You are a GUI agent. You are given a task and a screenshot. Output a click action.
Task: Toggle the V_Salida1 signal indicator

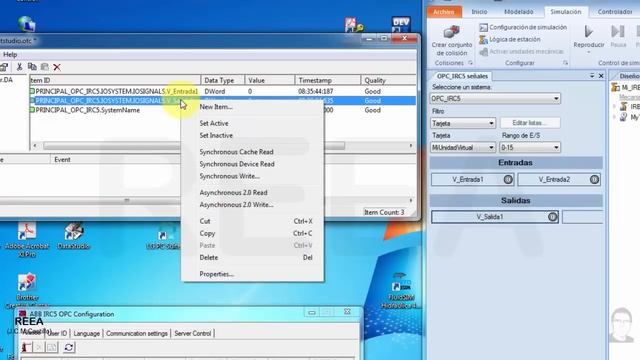(x=553, y=217)
